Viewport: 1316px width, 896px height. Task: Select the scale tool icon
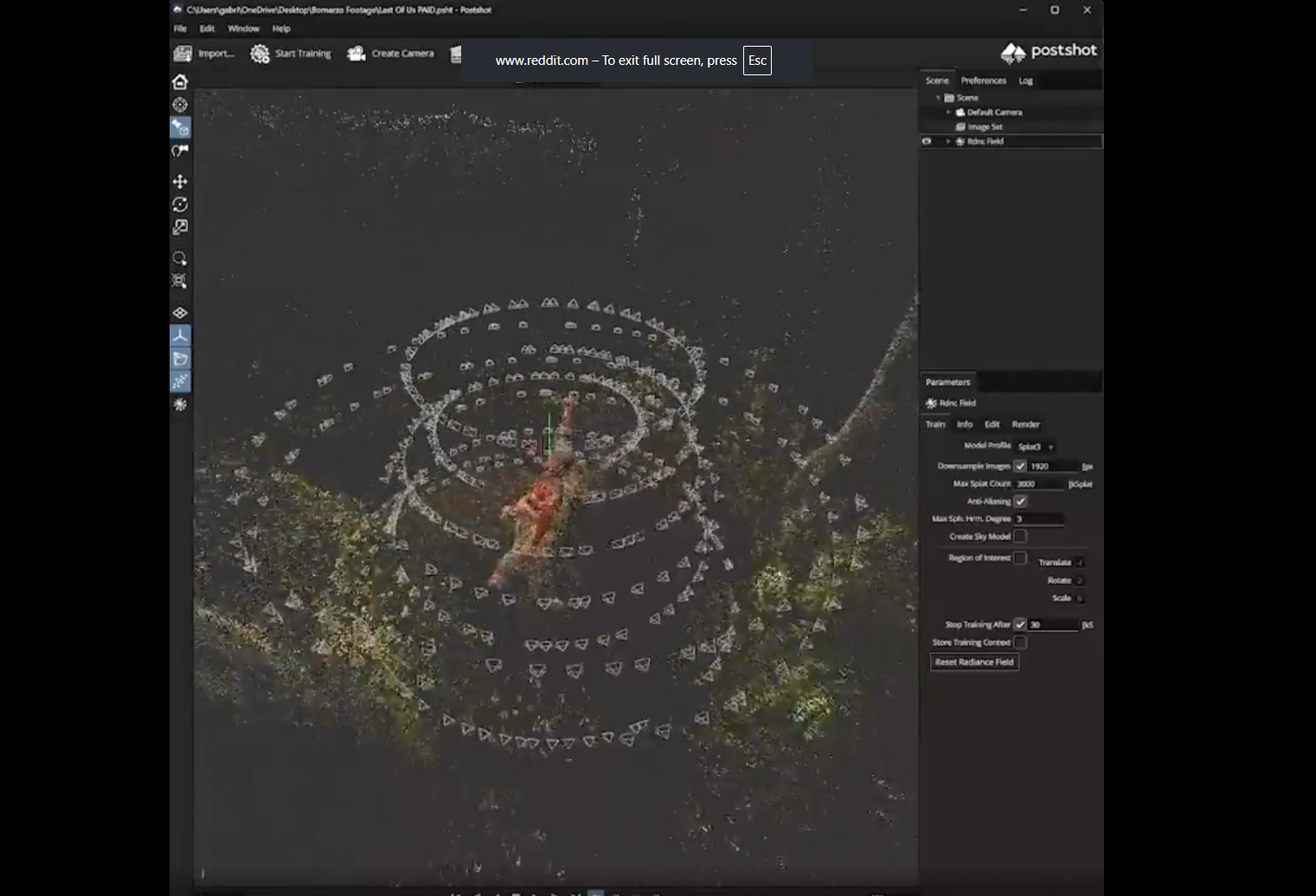pyautogui.click(x=180, y=227)
